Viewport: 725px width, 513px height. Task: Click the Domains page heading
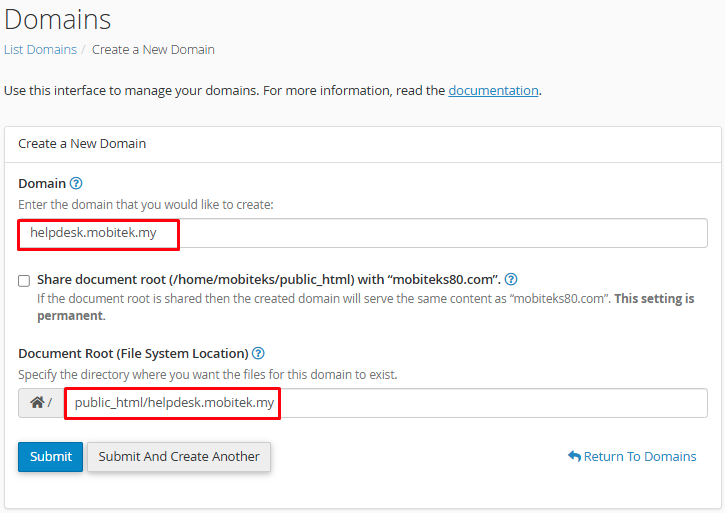pos(58,19)
